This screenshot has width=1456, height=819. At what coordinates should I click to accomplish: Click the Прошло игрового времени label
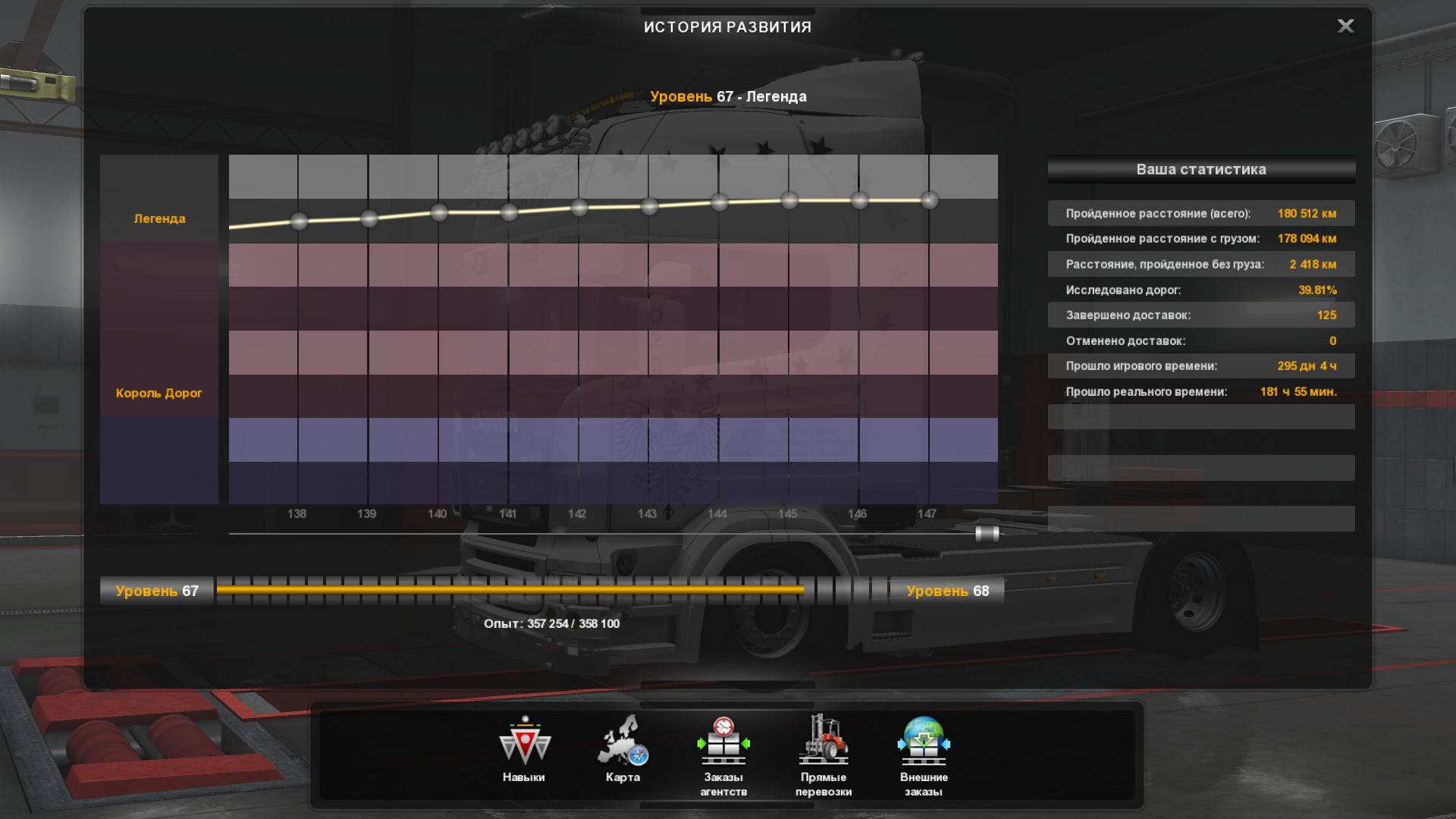[1141, 366]
